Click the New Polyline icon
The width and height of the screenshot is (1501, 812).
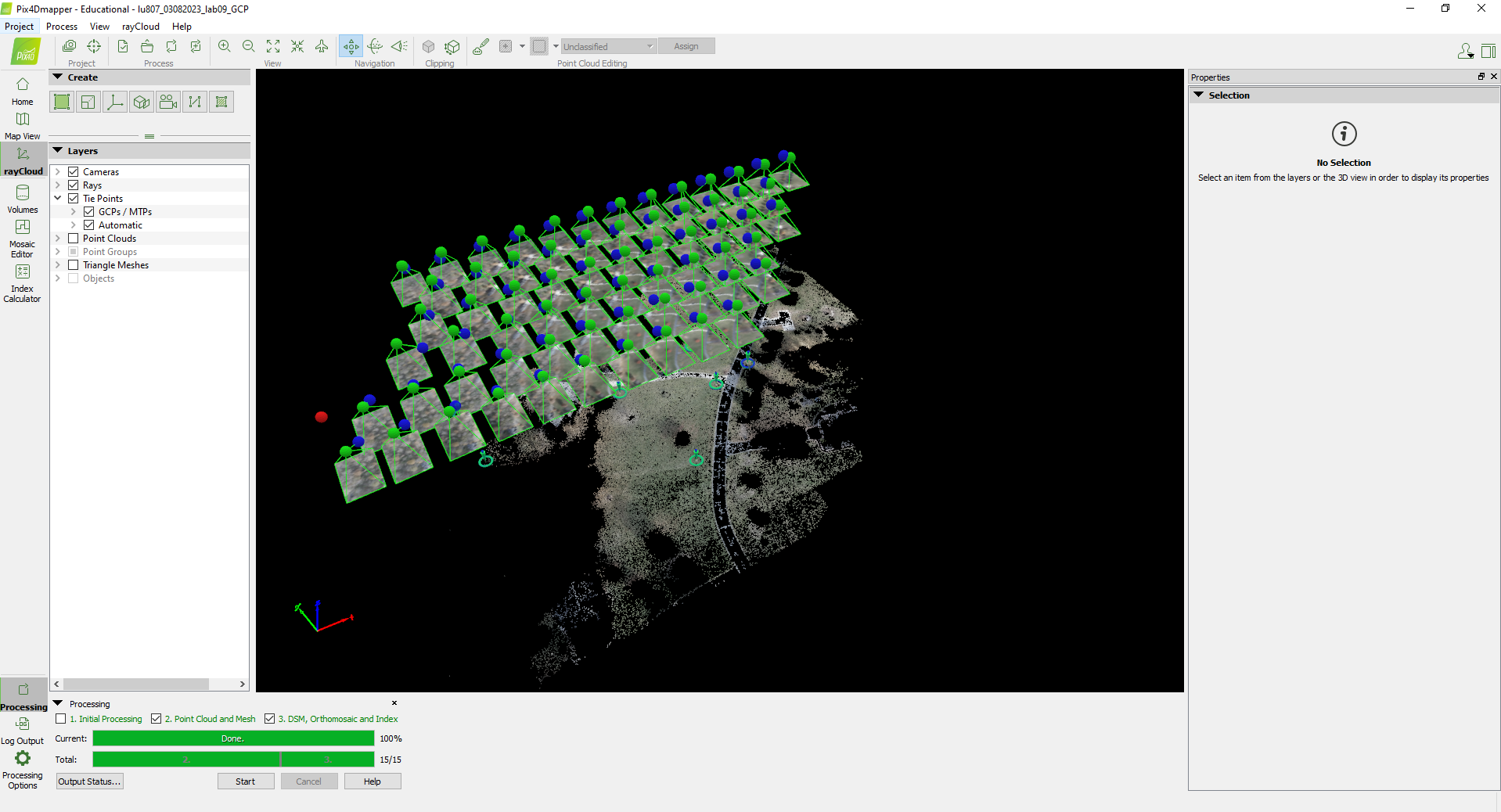click(x=195, y=102)
